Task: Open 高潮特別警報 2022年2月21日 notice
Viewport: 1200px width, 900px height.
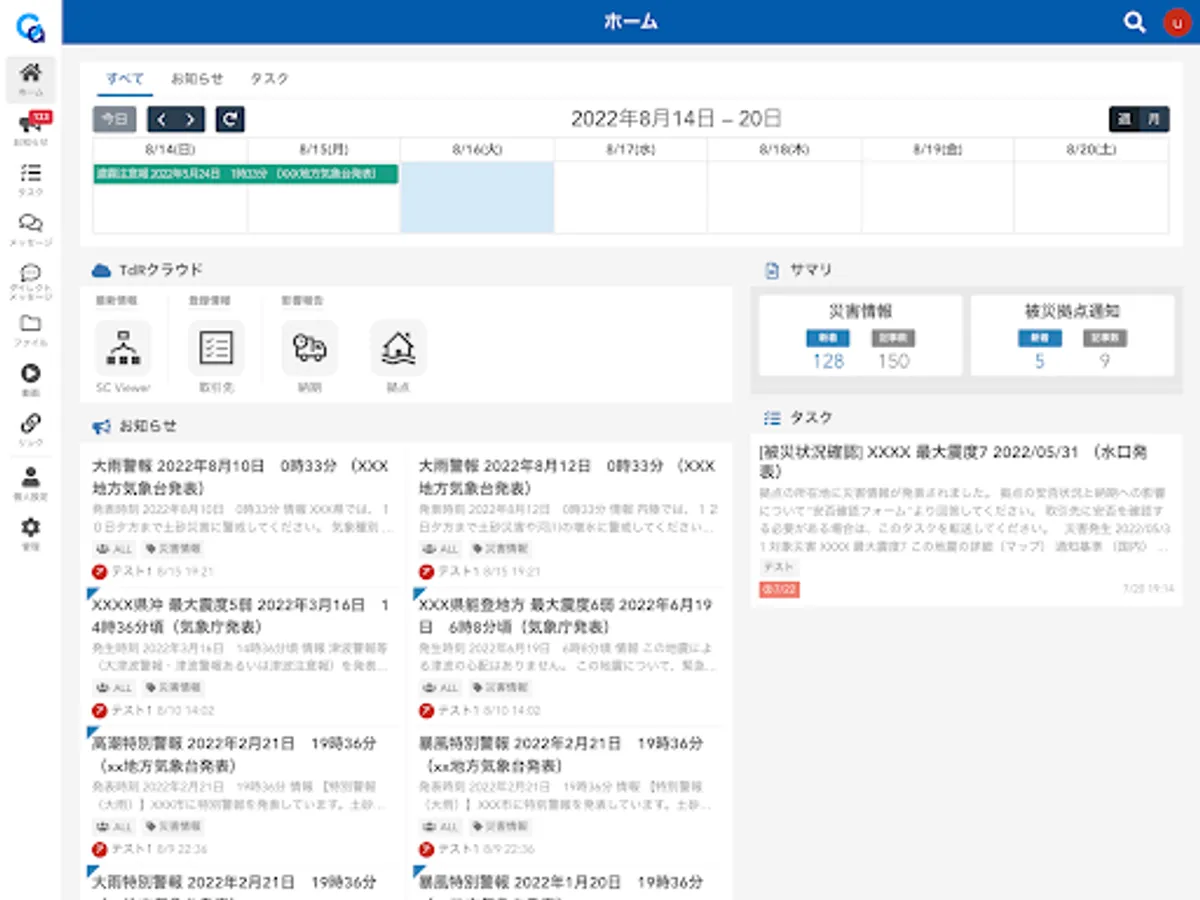Action: [x=235, y=755]
